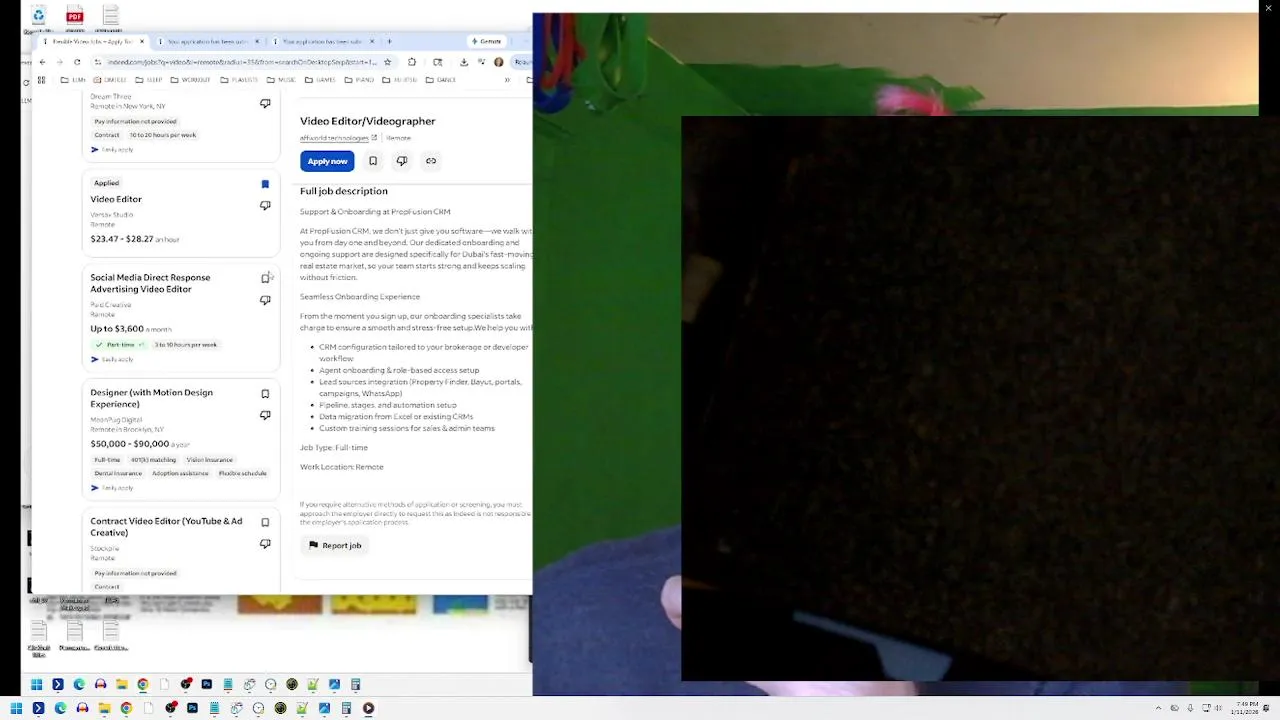
Task: Select the '$50,000 - $90,000' salary text
Action: pyautogui.click(x=130, y=444)
